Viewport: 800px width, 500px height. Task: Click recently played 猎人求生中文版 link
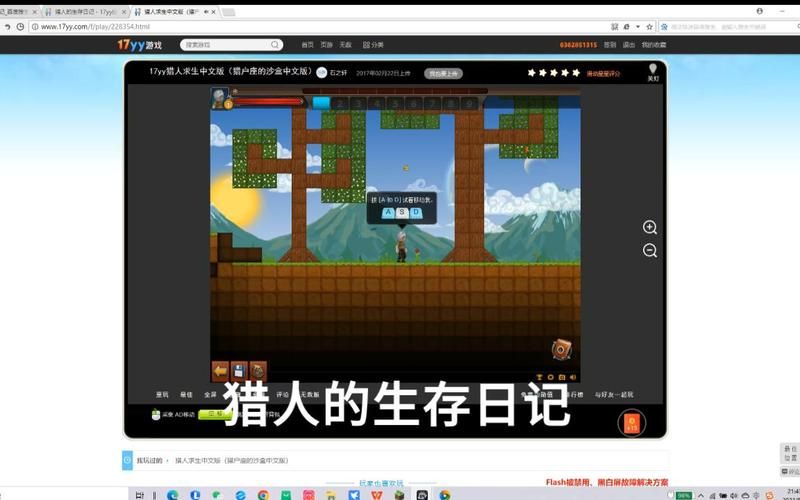point(232,460)
